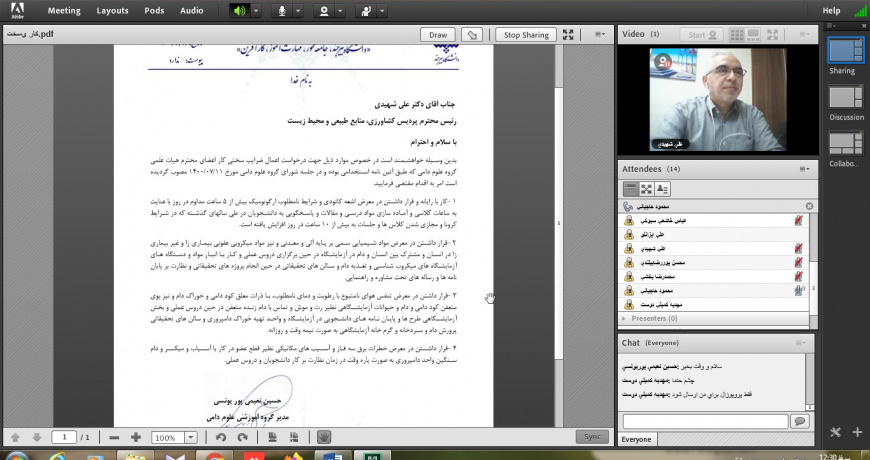Click the page number field

tap(64, 438)
